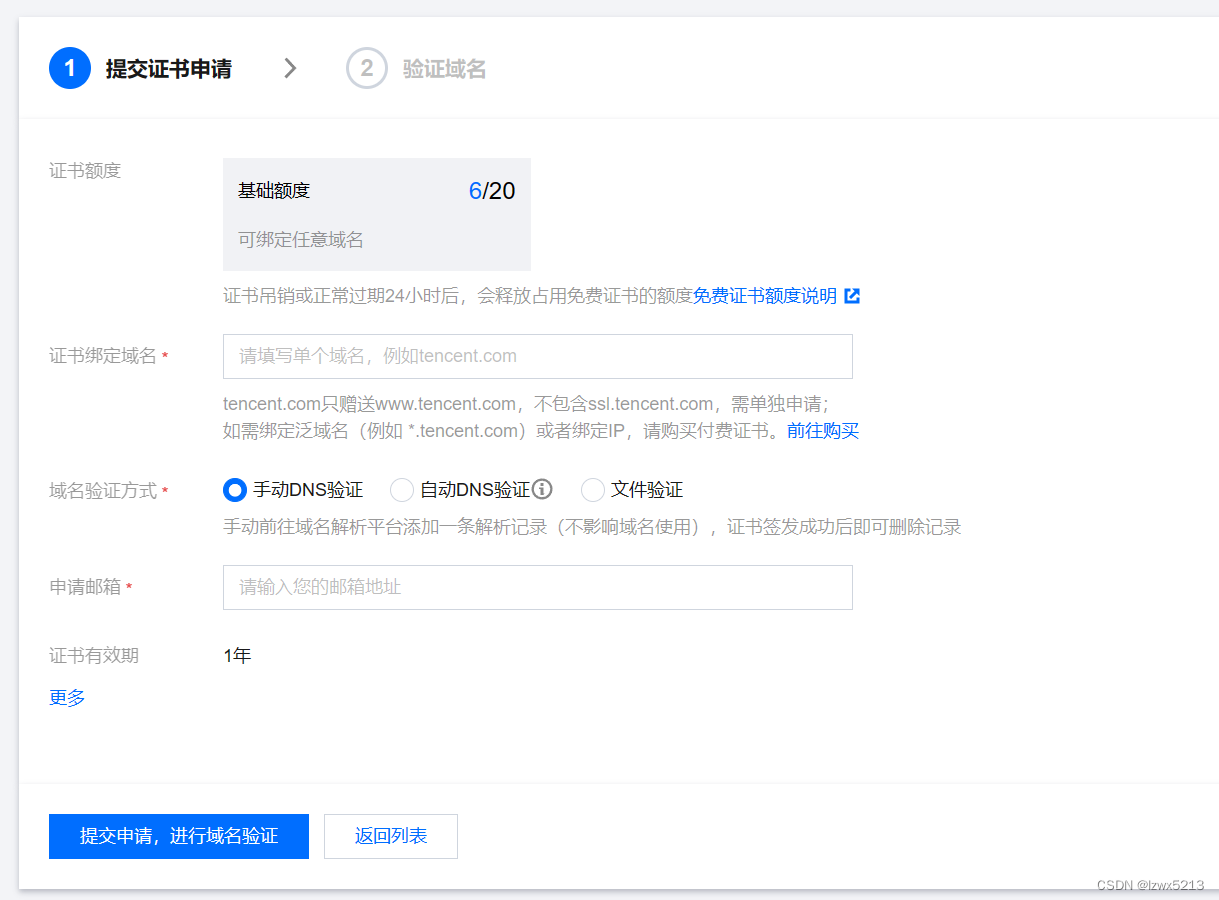Submit with 提交申请，进行域名验证 button
The height and width of the screenshot is (900, 1219).
pos(179,836)
